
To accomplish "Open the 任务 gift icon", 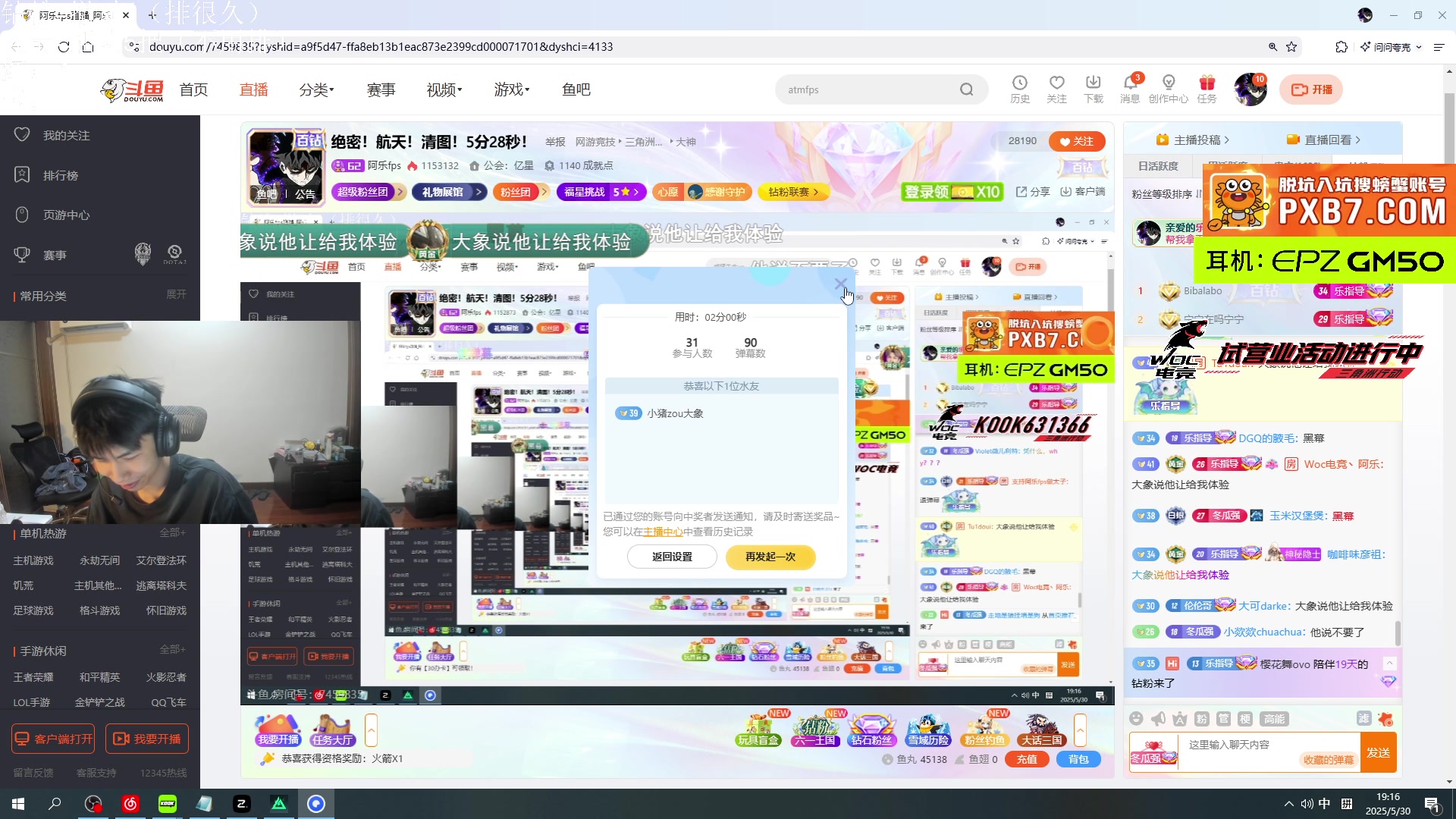I will point(1207,89).
